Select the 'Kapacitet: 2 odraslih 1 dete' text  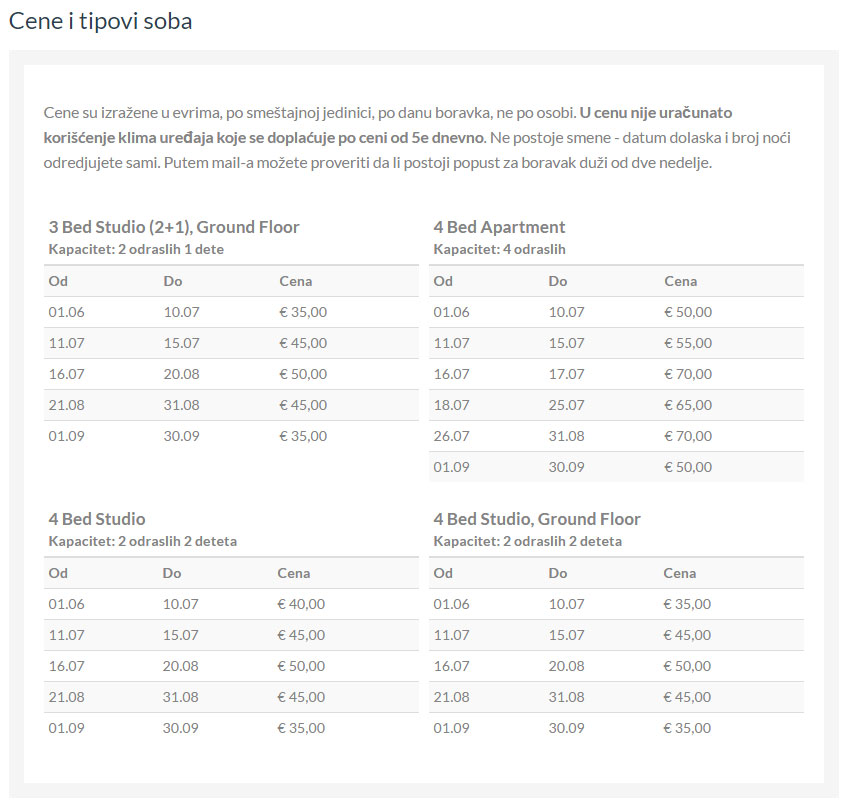coord(136,249)
